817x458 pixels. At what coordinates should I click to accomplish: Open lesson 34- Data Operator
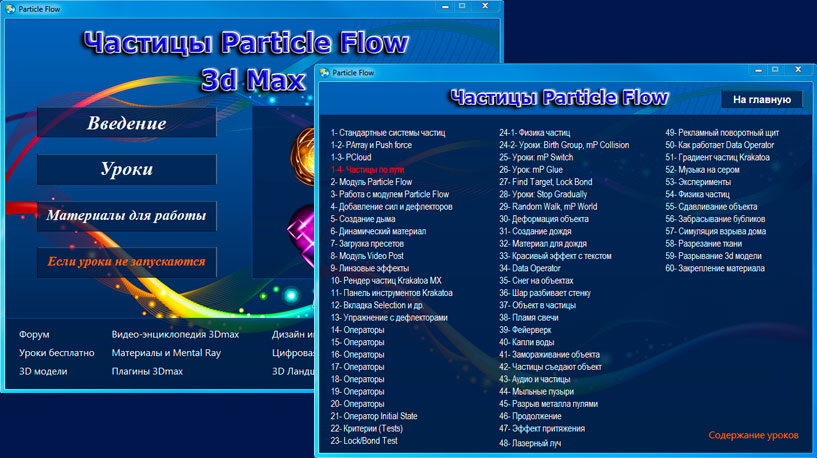[x=530, y=268]
